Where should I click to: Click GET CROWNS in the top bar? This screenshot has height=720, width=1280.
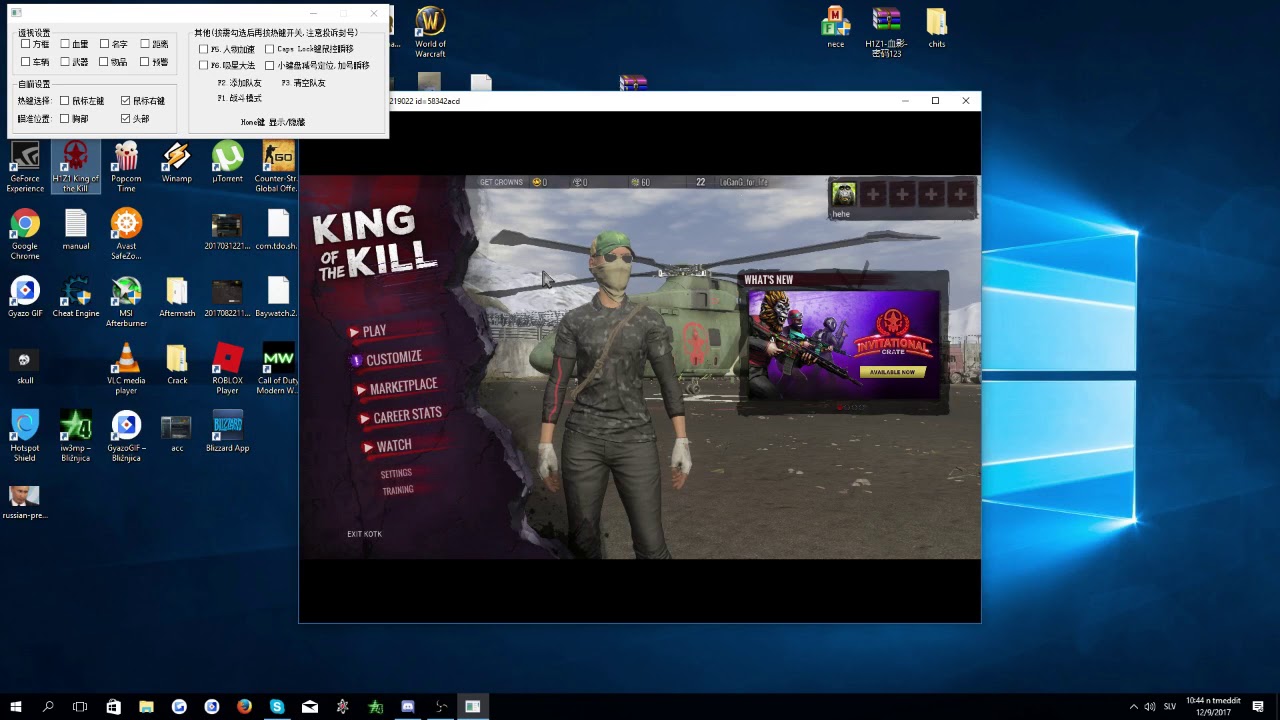tap(501, 183)
